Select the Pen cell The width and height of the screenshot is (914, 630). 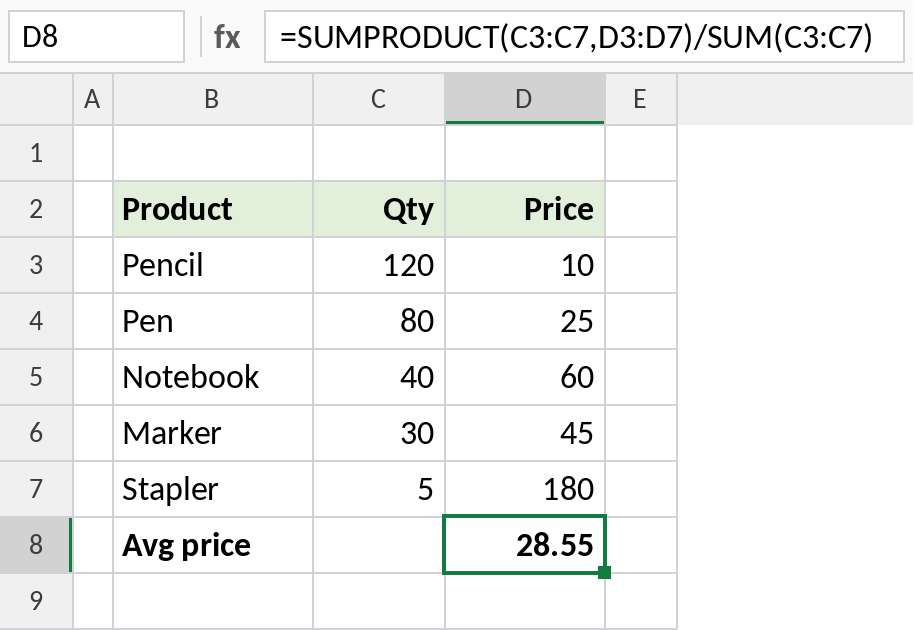point(213,321)
